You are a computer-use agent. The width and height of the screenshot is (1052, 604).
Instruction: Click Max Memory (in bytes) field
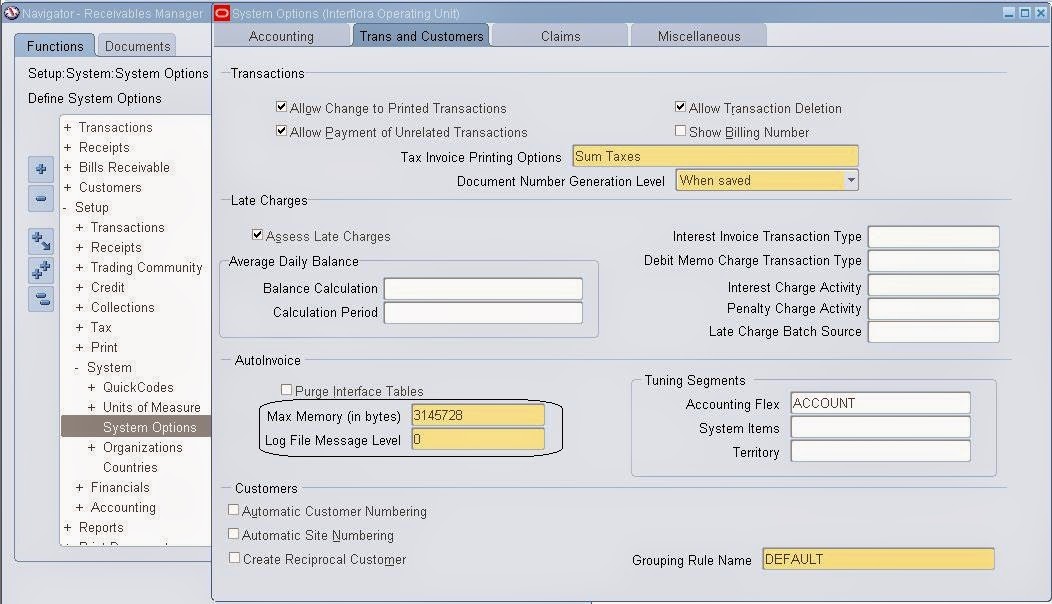(478, 415)
